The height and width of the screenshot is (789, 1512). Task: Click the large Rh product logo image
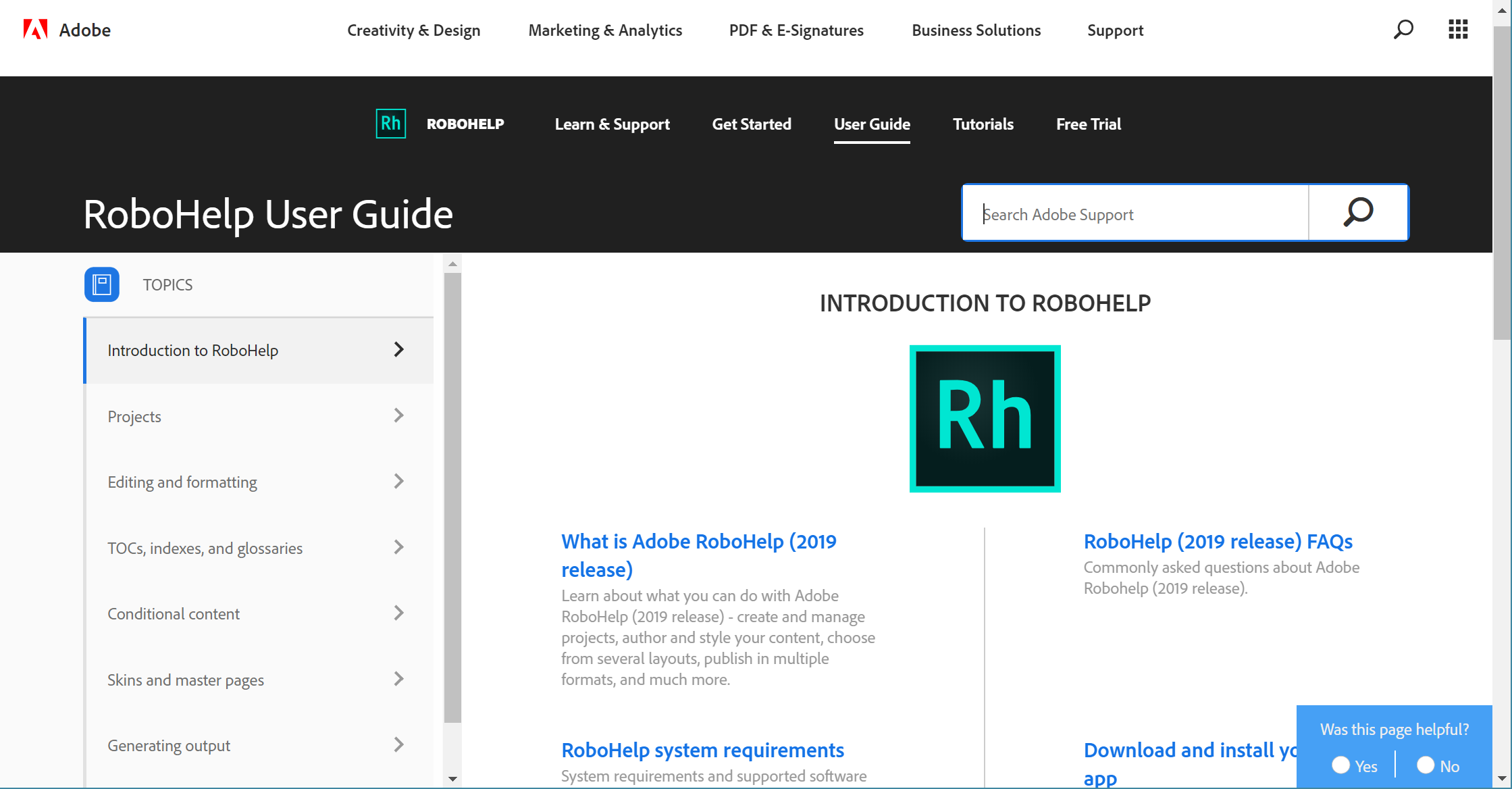[985, 418]
